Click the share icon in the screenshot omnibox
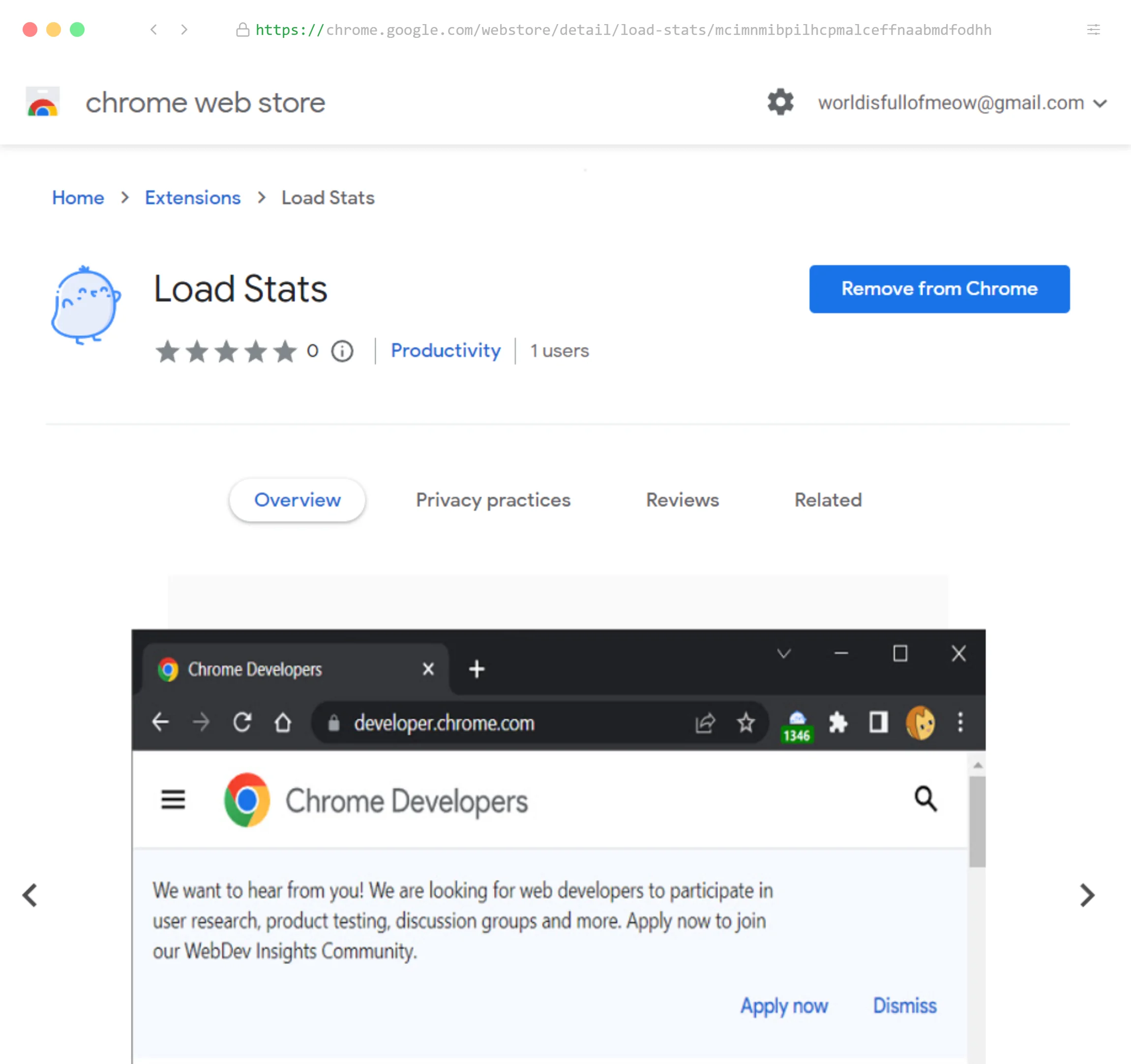Image resolution: width=1131 pixels, height=1064 pixels. (x=705, y=723)
